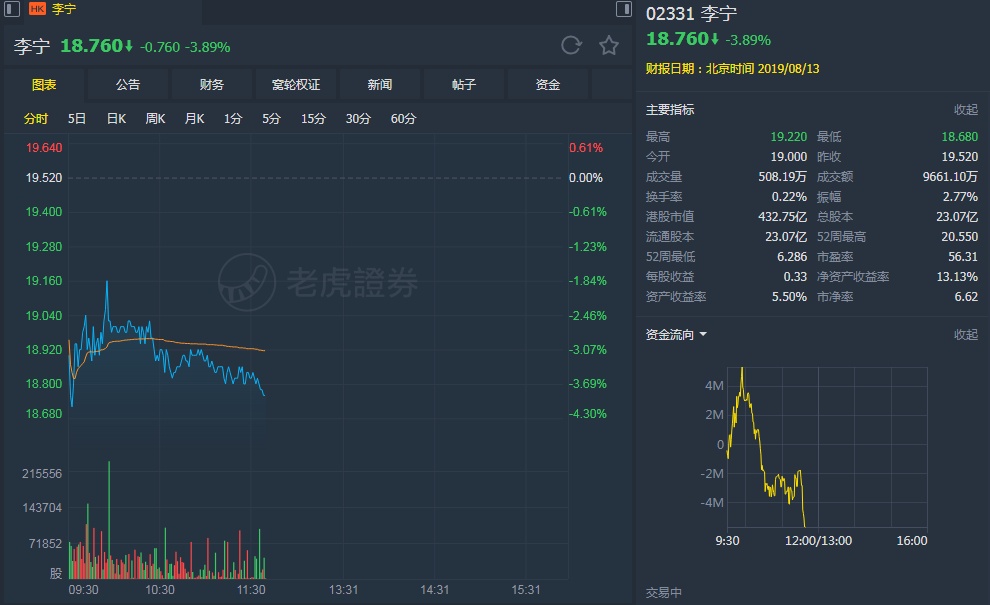Click the panel layout icon above 02331 李宁
The width and height of the screenshot is (990, 605).
[623, 9]
